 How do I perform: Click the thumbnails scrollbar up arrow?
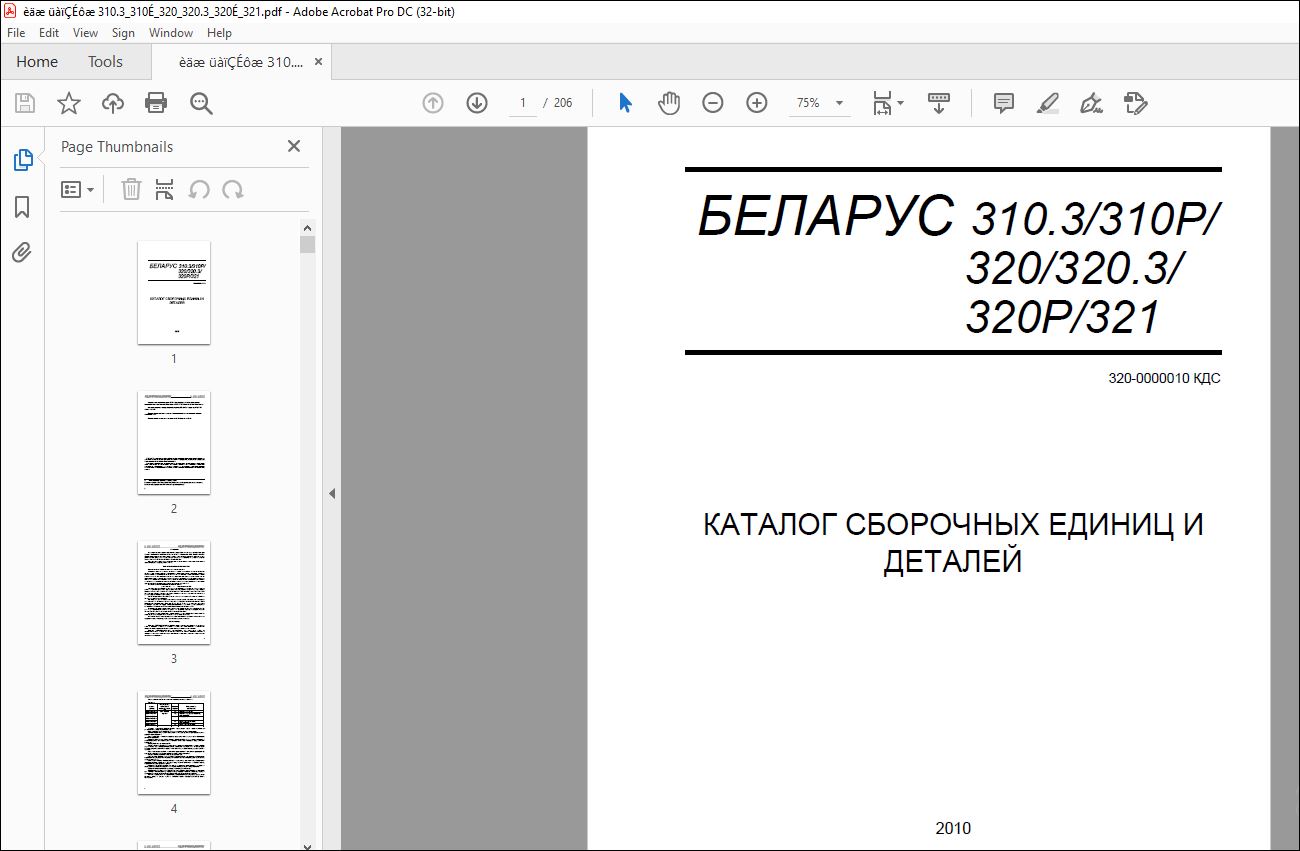coord(308,227)
